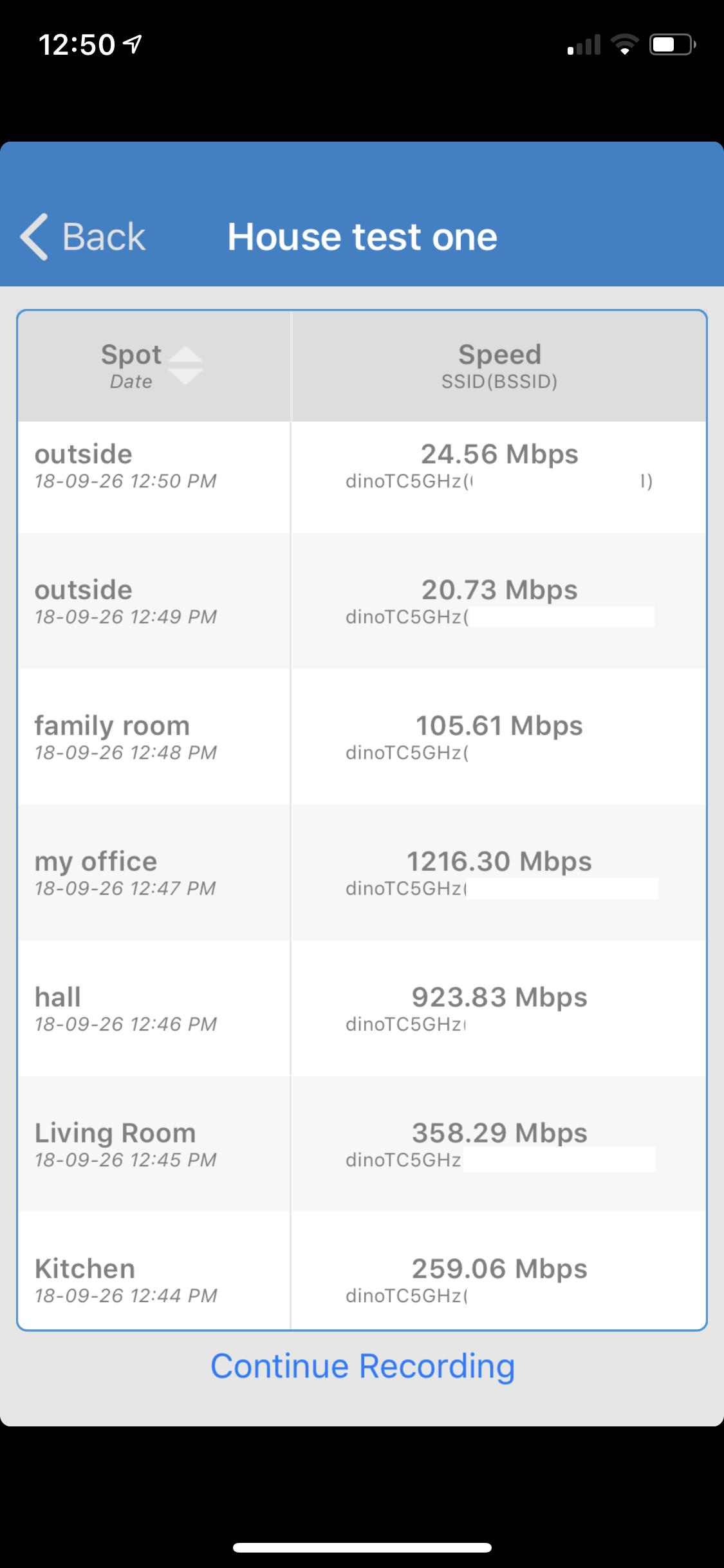The image size is (724, 1568).
Task: Tap the cellular signal bars icon
Action: pyautogui.click(x=584, y=45)
